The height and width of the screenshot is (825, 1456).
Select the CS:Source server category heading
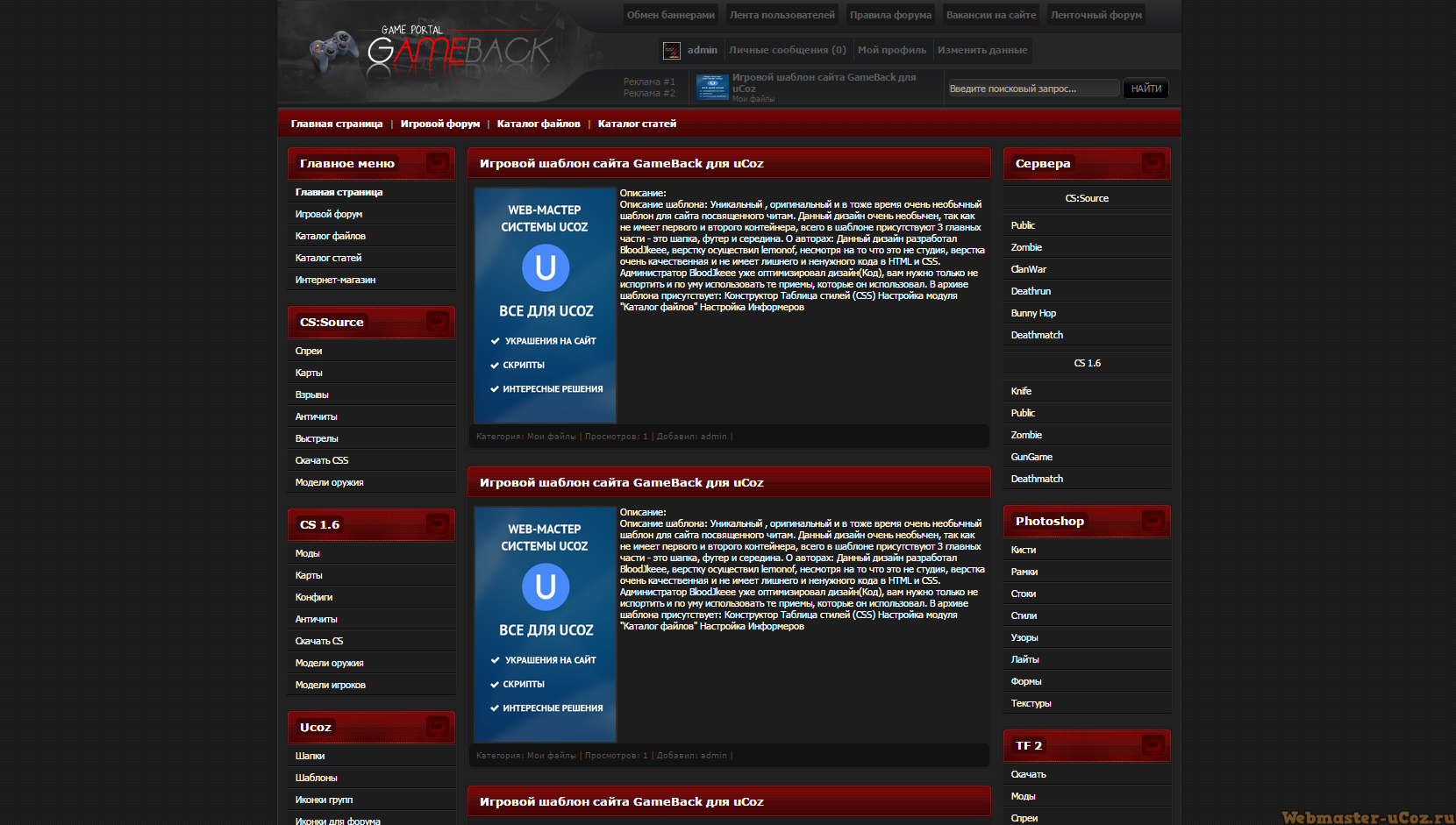coord(1087,198)
